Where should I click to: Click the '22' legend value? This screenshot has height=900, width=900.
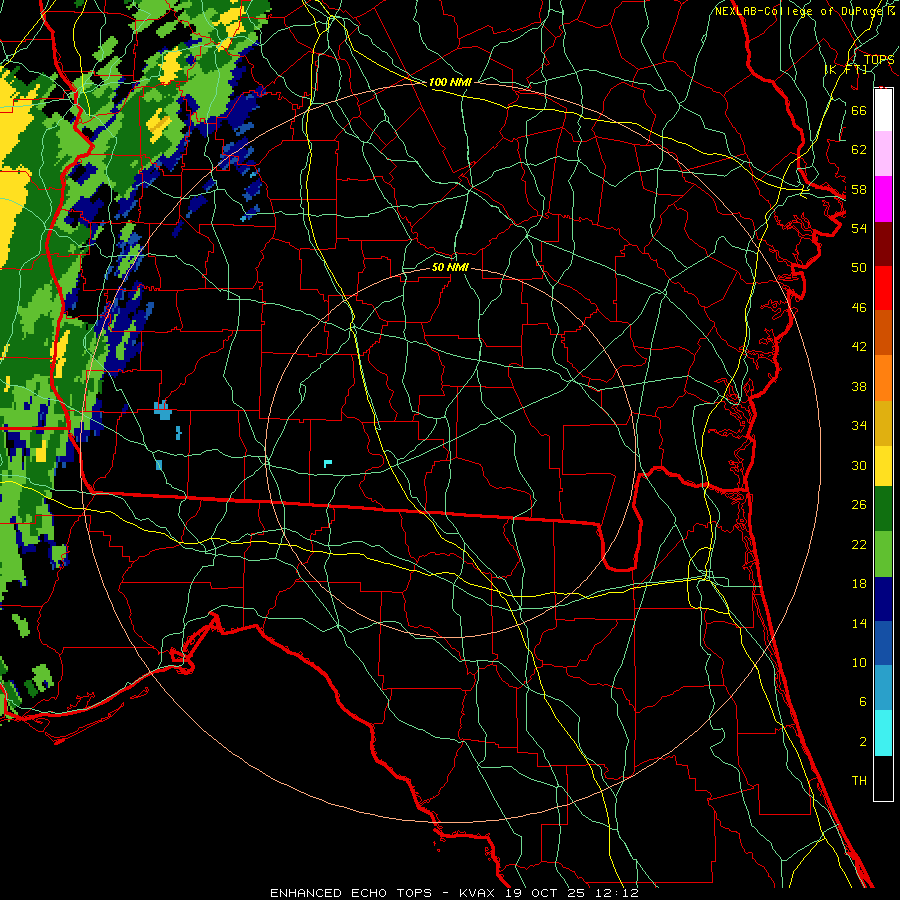(859, 544)
